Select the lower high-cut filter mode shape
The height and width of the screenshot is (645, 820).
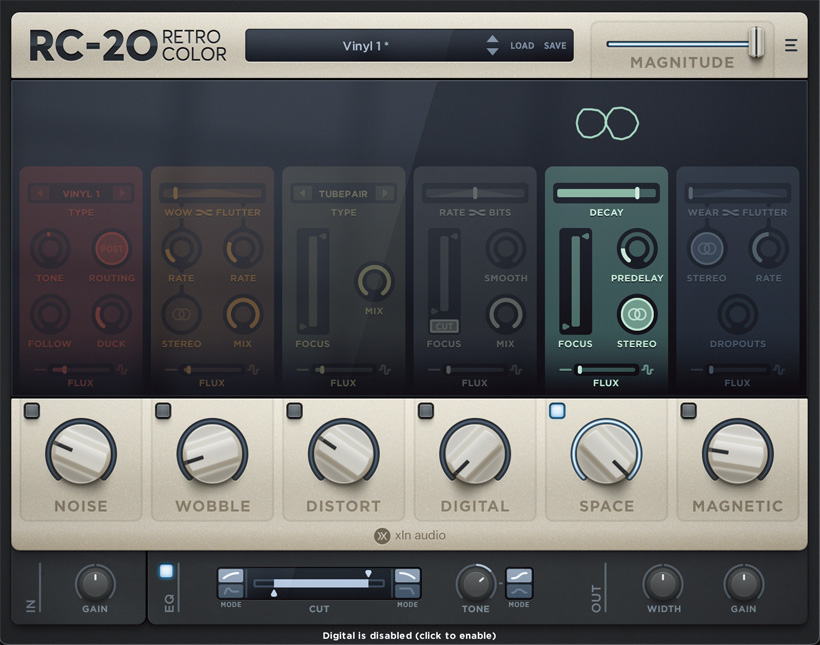pyautogui.click(x=407, y=591)
